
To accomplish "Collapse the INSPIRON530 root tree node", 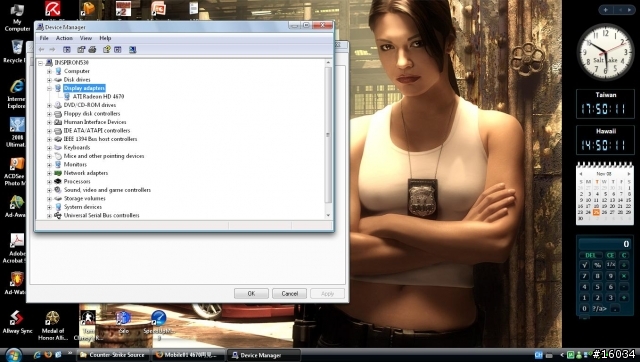I will (40, 63).
